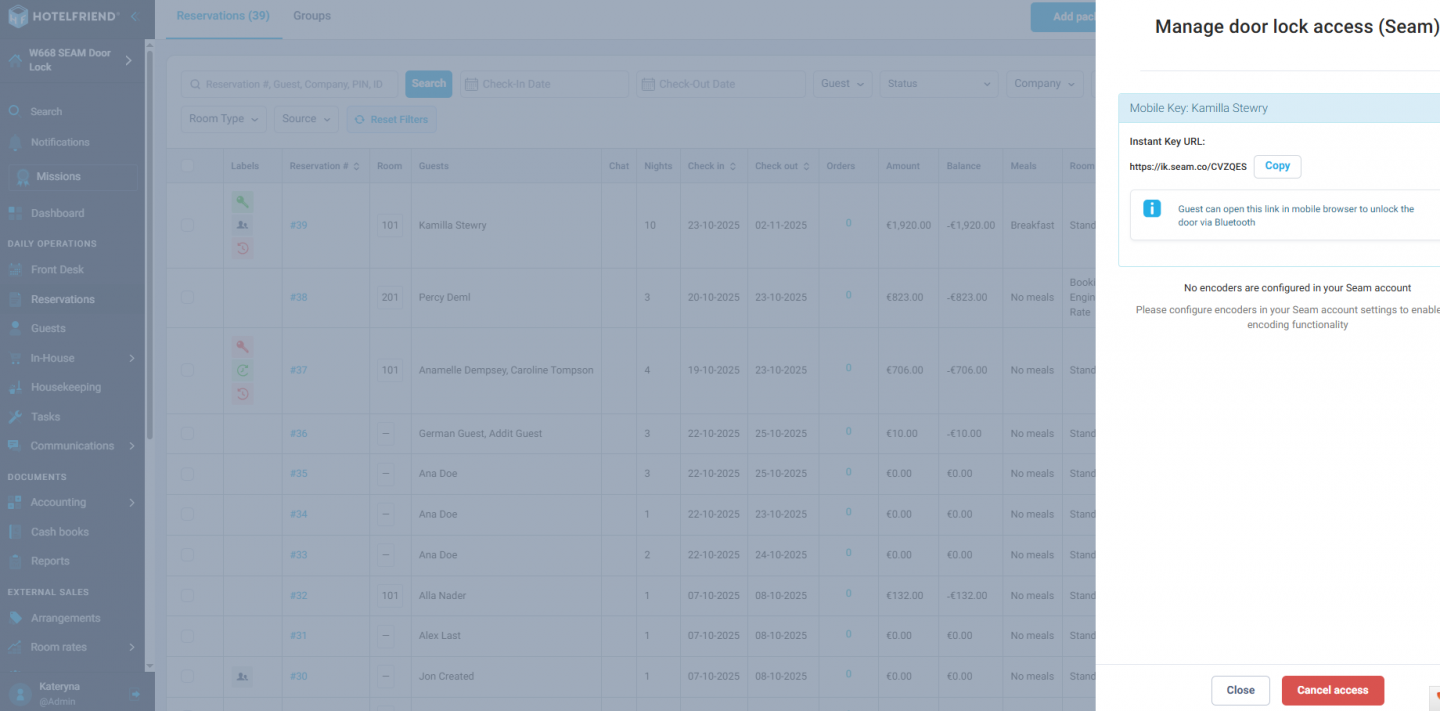
Task: Click guests label icon on reservation #30
Action: point(242,677)
